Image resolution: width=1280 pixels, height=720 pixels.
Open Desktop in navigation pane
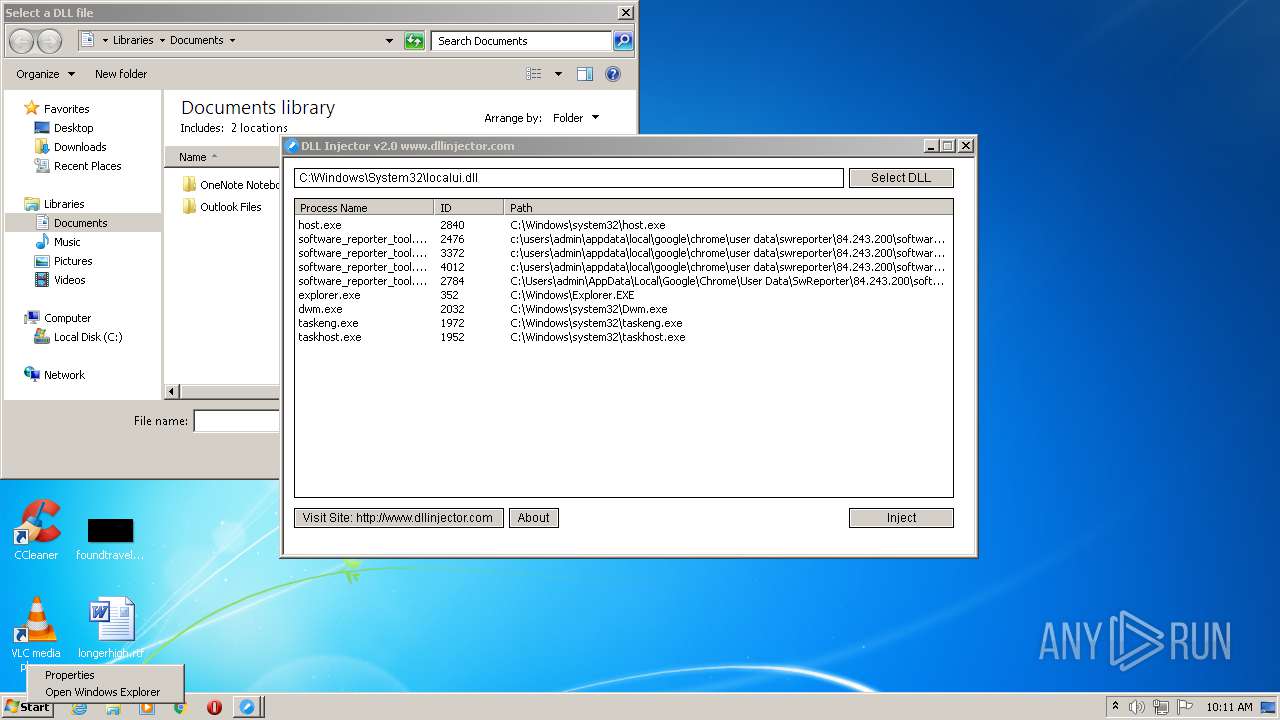pos(73,128)
